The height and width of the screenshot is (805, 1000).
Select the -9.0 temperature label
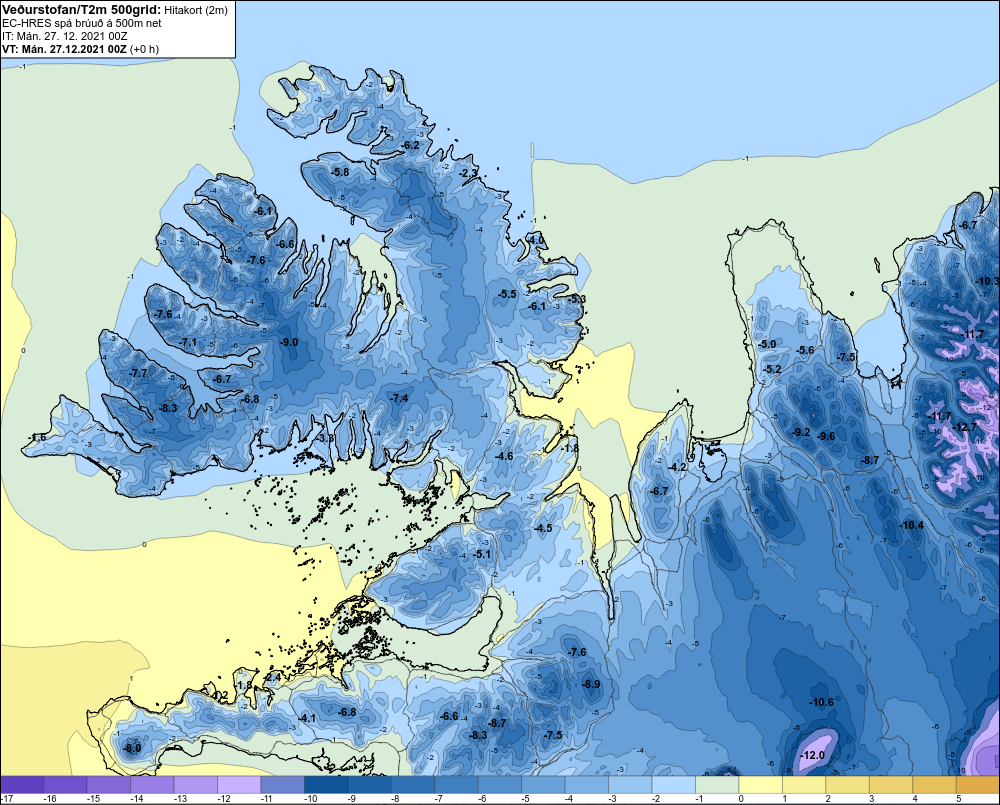point(289,342)
